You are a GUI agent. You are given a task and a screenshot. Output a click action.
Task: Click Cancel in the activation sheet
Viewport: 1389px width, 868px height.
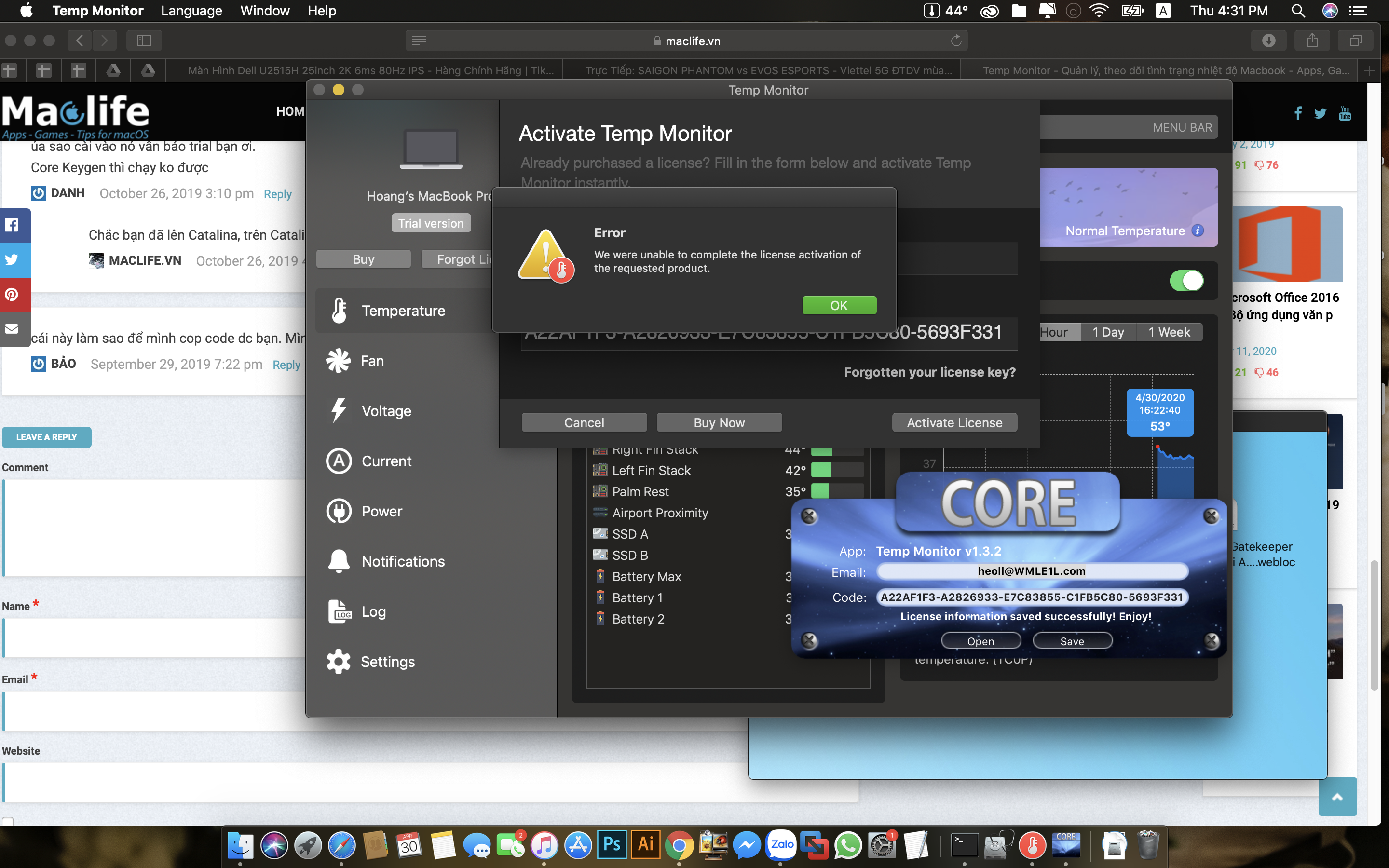tap(584, 422)
